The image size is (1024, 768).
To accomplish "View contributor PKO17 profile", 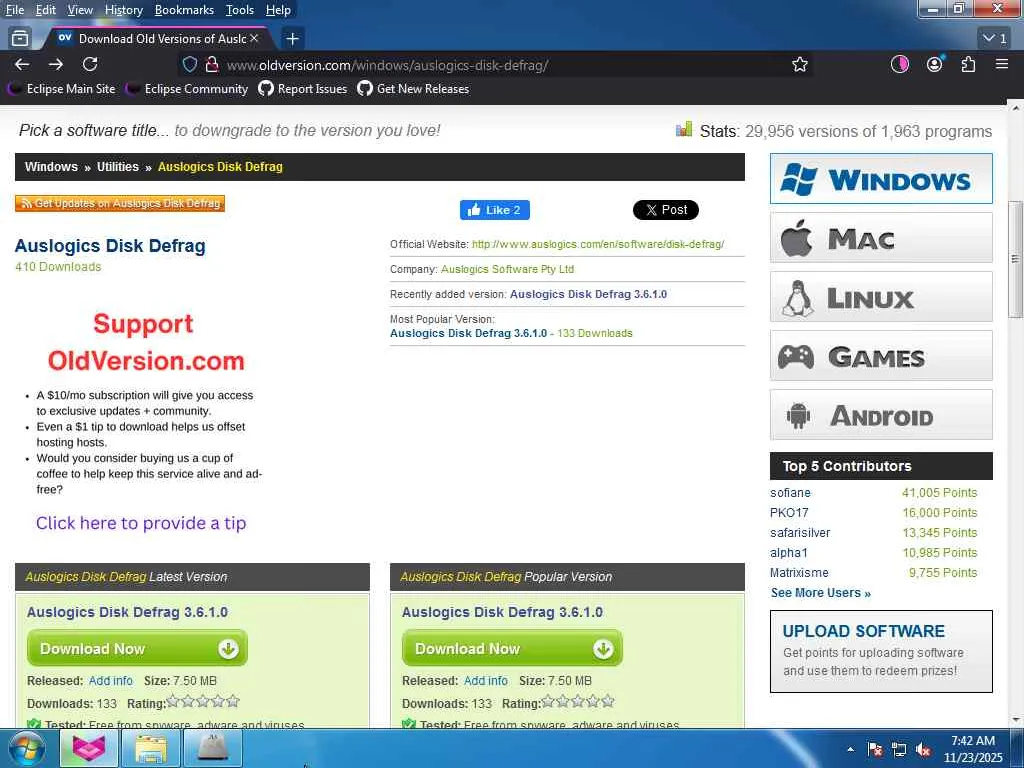I will (x=789, y=513).
